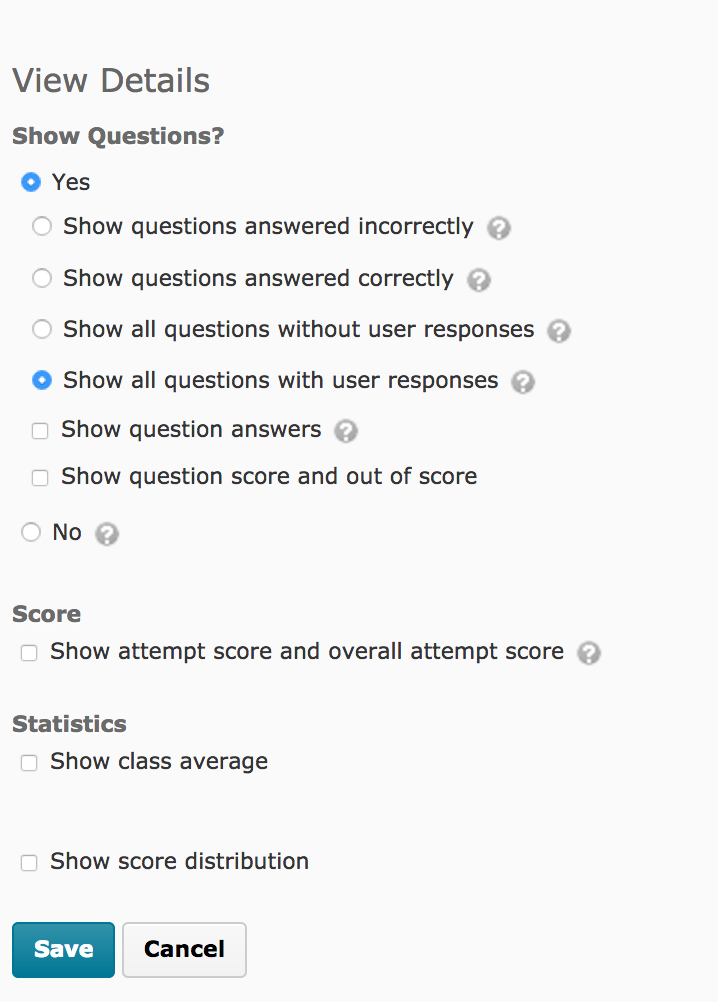Check the 'Show score distribution' box
This screenshot has height=1002, width=718.
[x=29, y=862]
